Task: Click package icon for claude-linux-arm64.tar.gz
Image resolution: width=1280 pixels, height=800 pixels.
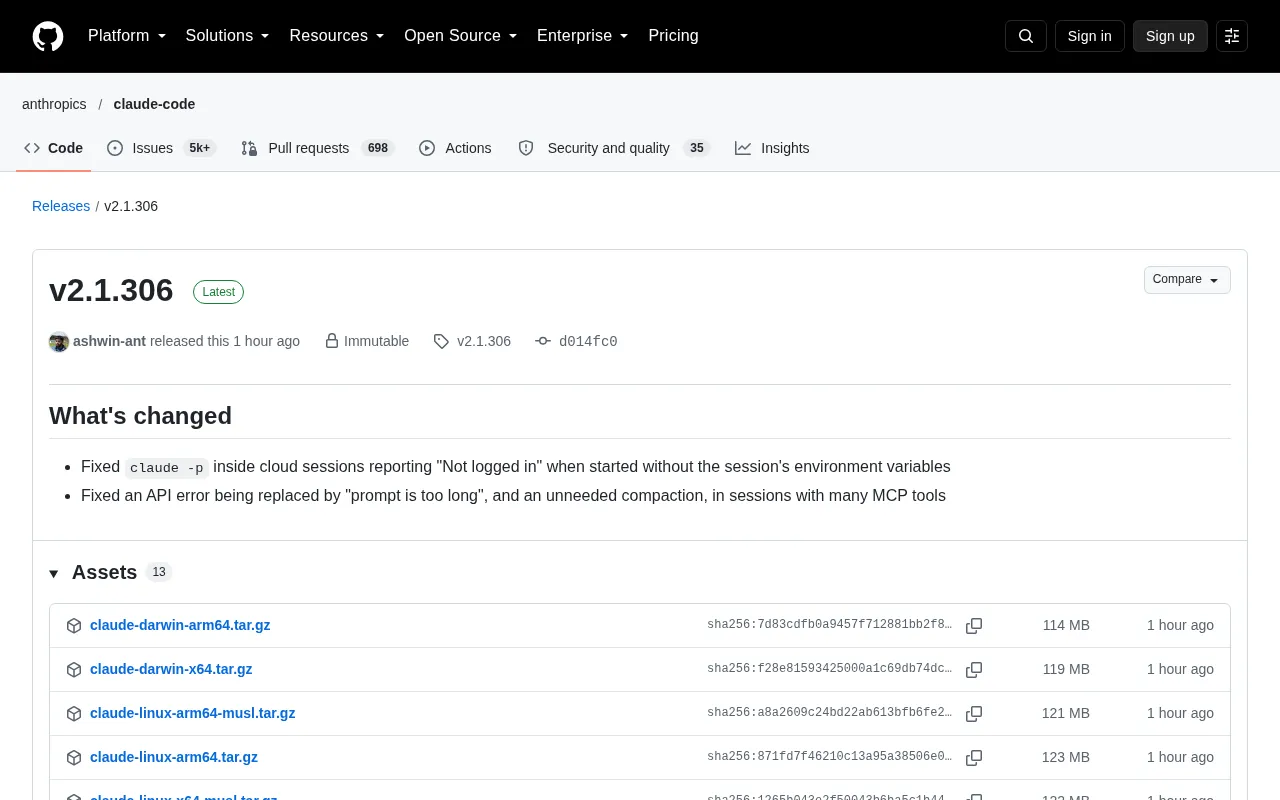Action: click(x=74, y=758)
